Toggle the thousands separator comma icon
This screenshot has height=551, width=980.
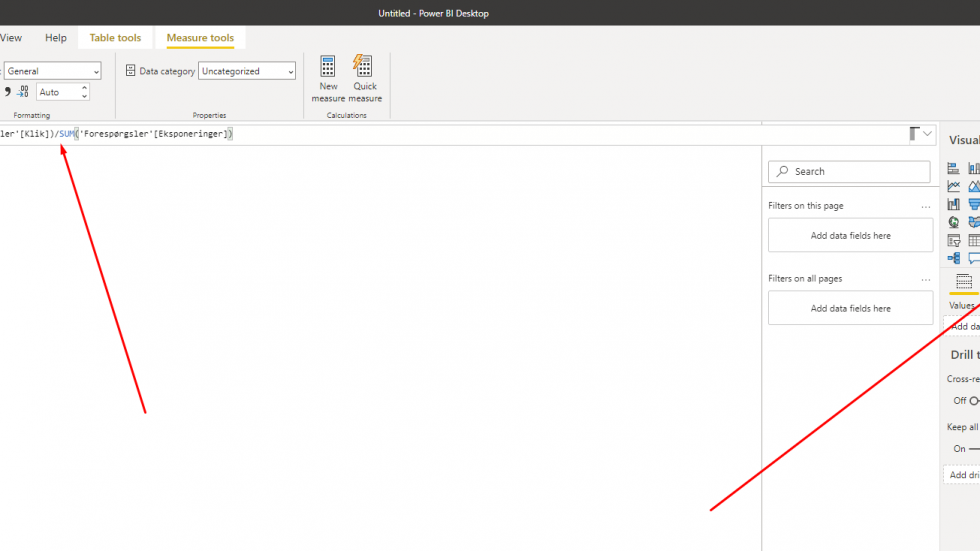coord(8,92)
